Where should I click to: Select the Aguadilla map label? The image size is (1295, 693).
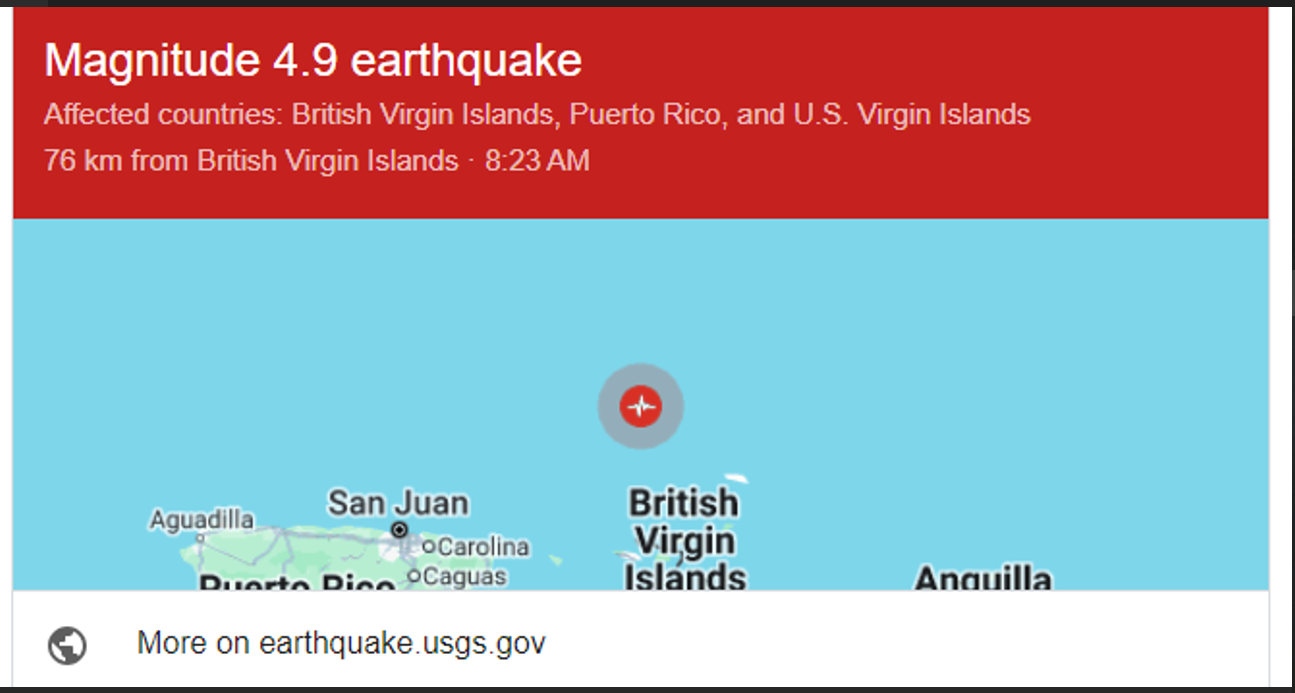(x=201, y=520)
